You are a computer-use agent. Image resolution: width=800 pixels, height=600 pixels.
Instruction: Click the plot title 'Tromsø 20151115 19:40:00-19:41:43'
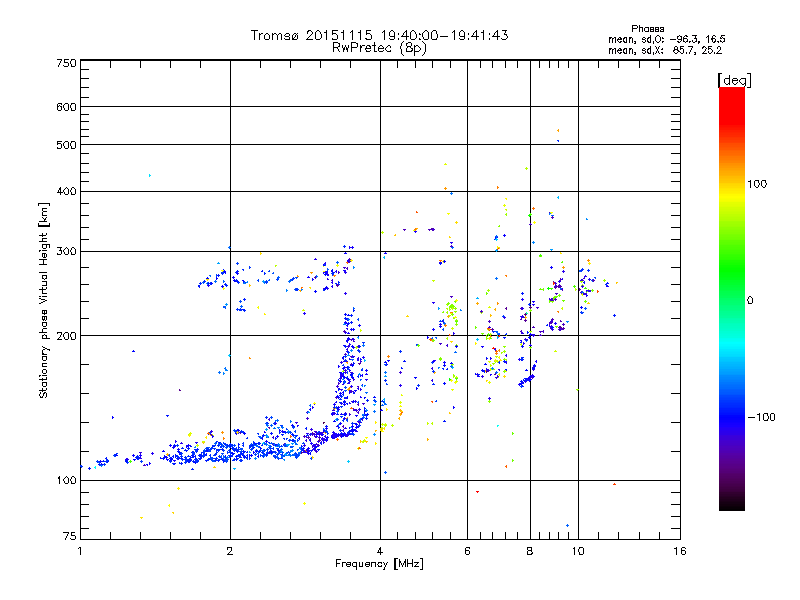[379, 35]
